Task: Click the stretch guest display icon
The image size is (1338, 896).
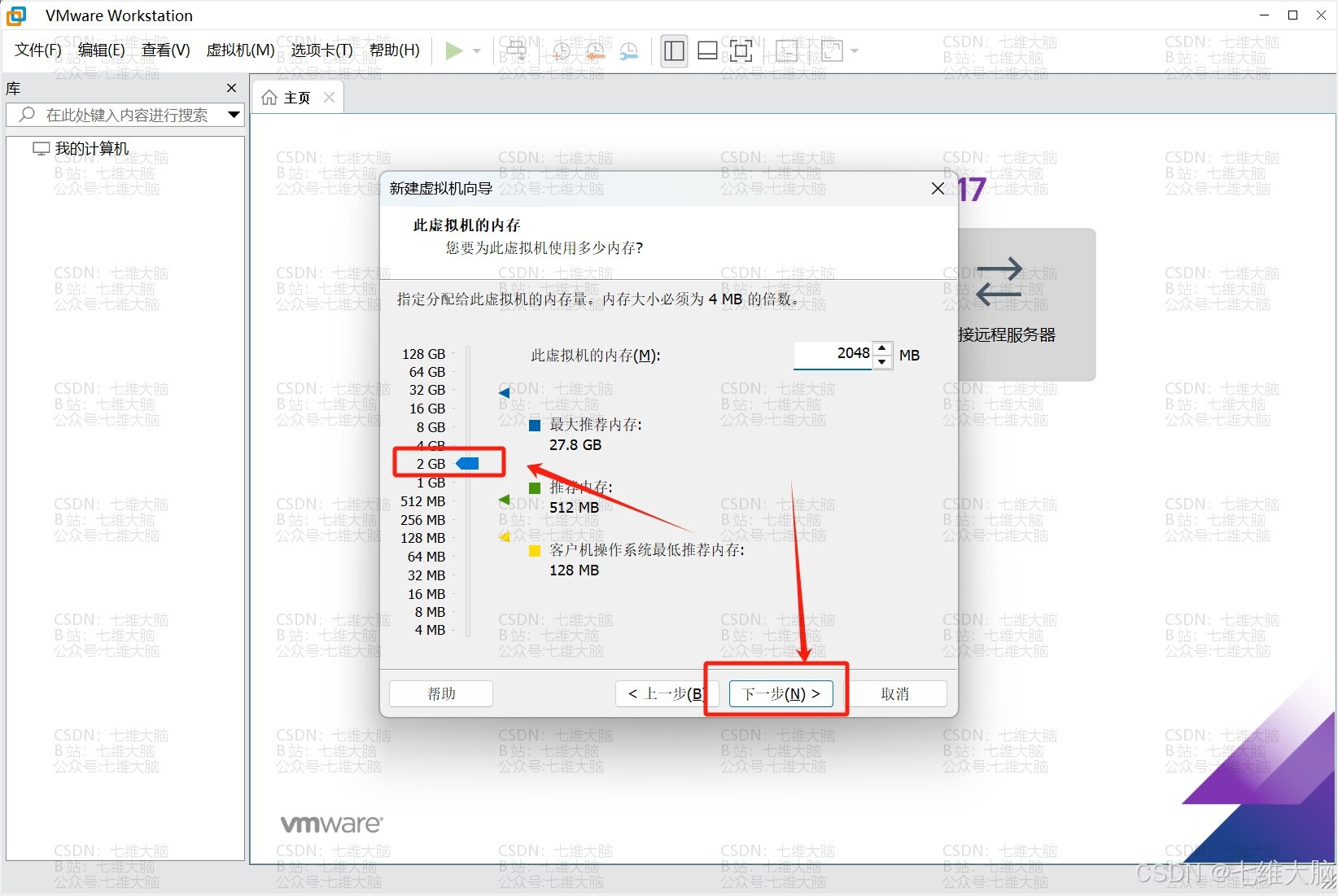Action: [x=833, y=51]
